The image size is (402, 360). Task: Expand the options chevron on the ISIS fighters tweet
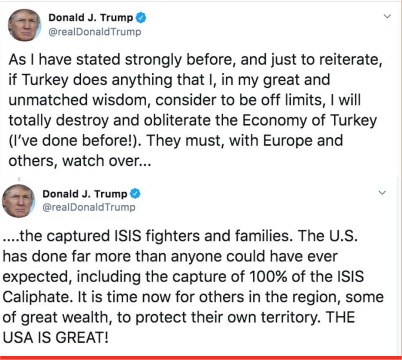click(x=382, y=193)
